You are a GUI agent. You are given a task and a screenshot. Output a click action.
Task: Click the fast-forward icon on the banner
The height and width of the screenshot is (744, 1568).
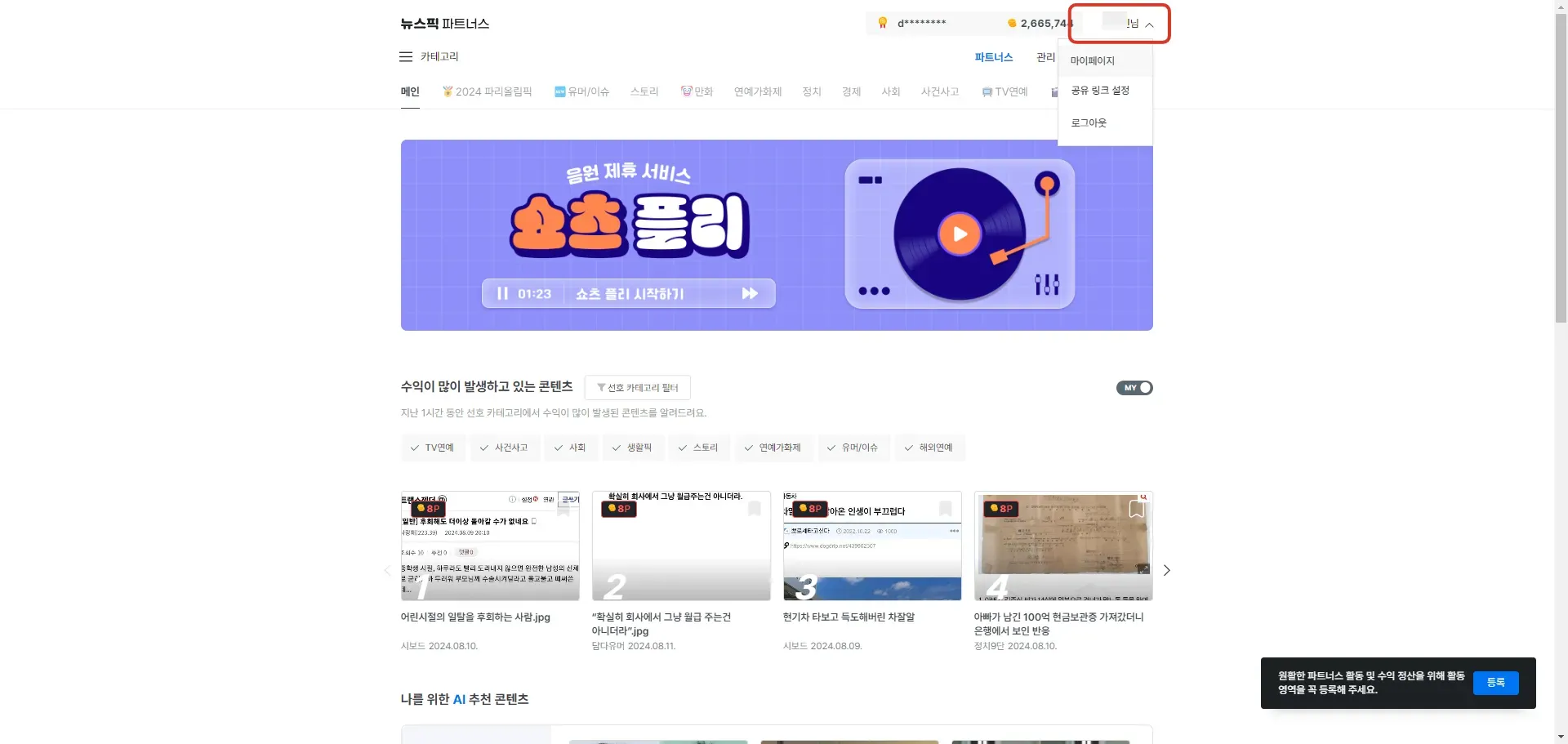click(749, 294)
